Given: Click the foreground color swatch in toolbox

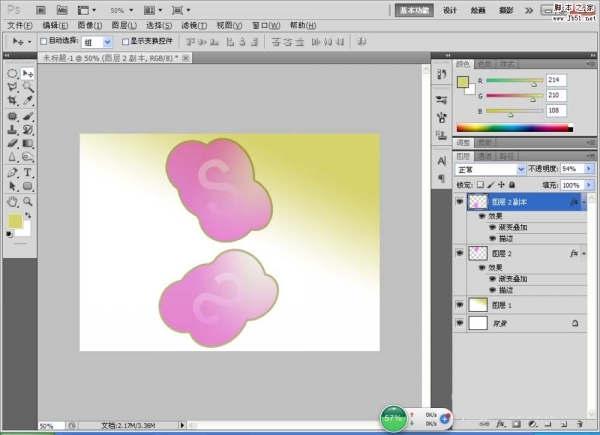Looking at the screenshot, I should tap(14, 219).
